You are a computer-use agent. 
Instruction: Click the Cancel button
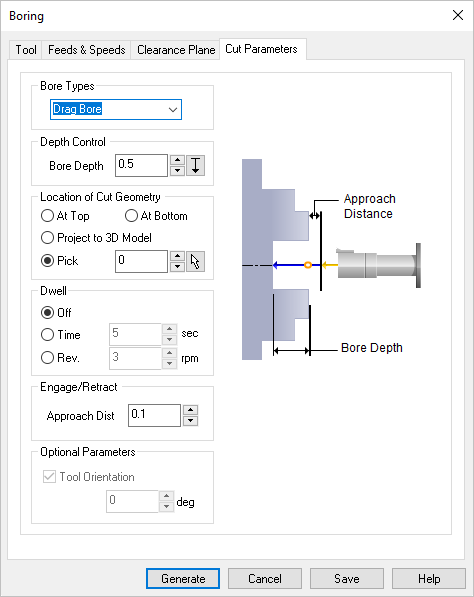click(x=265, y=579)
